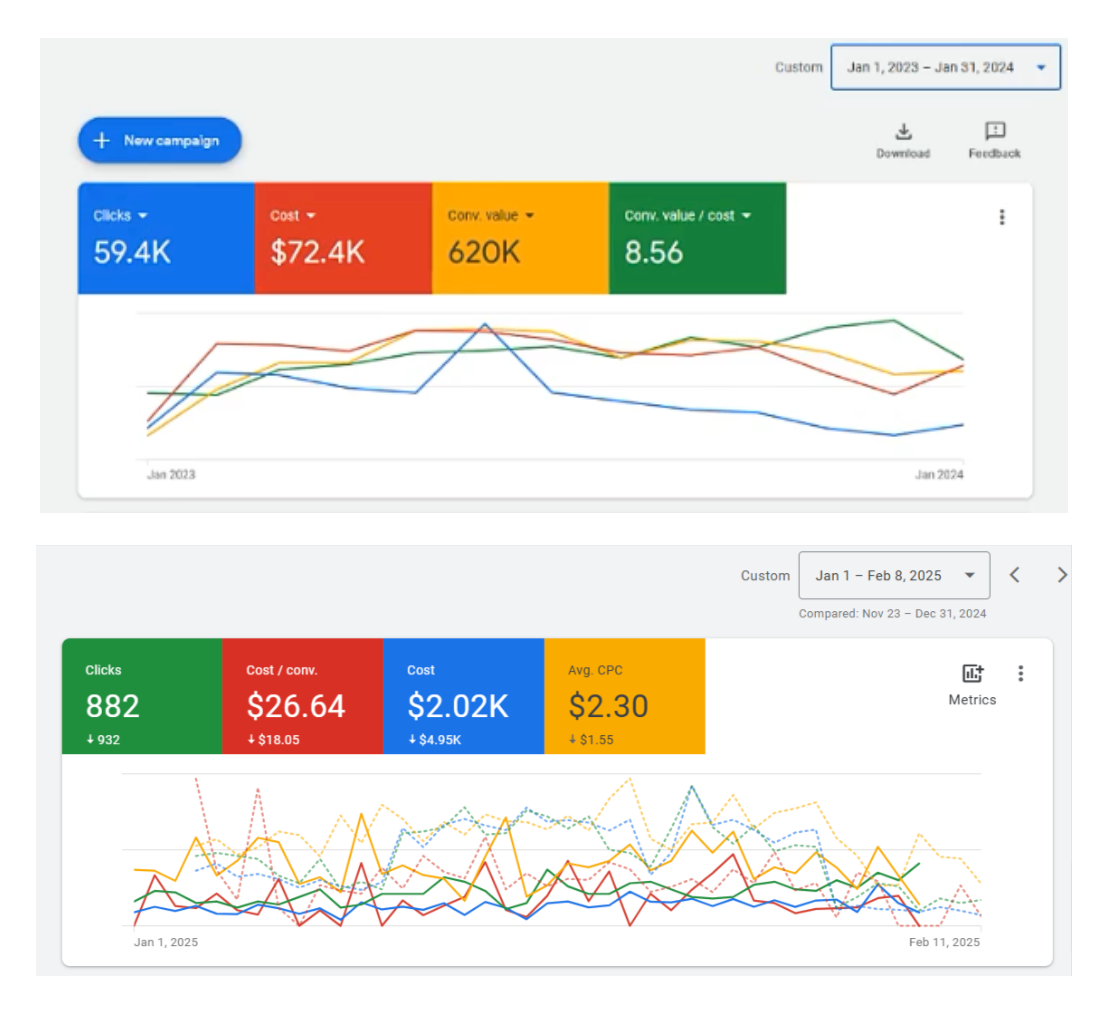
Task: Click the blue peak in the top chart
Action: (x=485, y=324)
